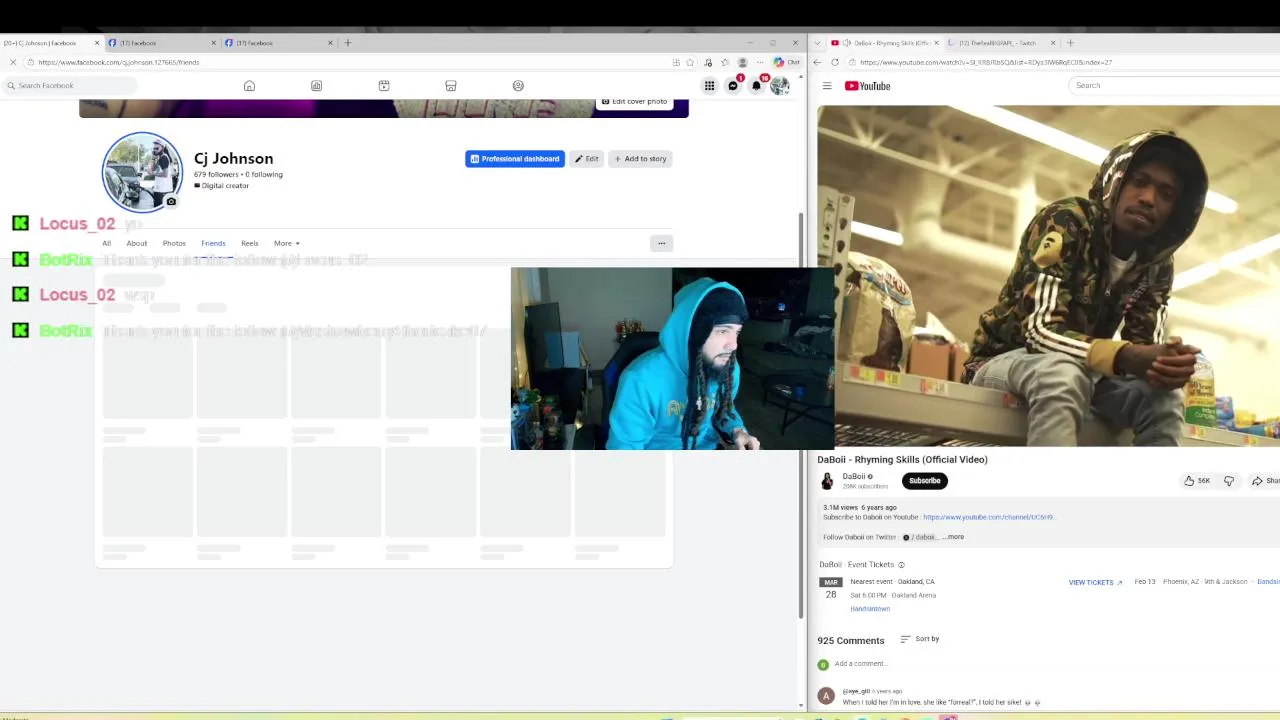Viewport: 1280px width, 720px height.
Task: Click the DaBoii channel name
Action: (x=853, y=477)
